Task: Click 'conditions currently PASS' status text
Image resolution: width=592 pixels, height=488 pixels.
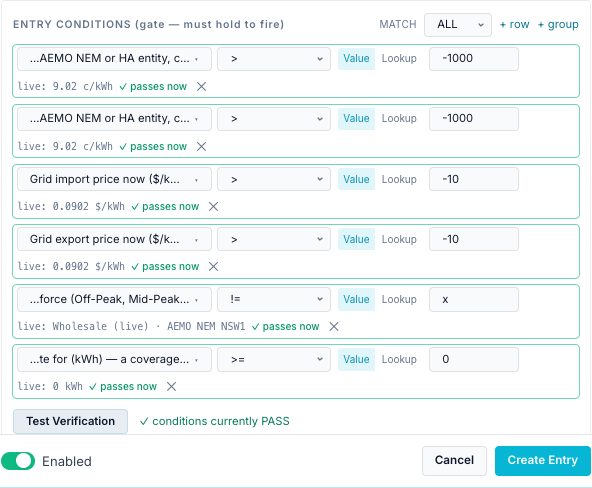Action: click(x=214, y=421)
